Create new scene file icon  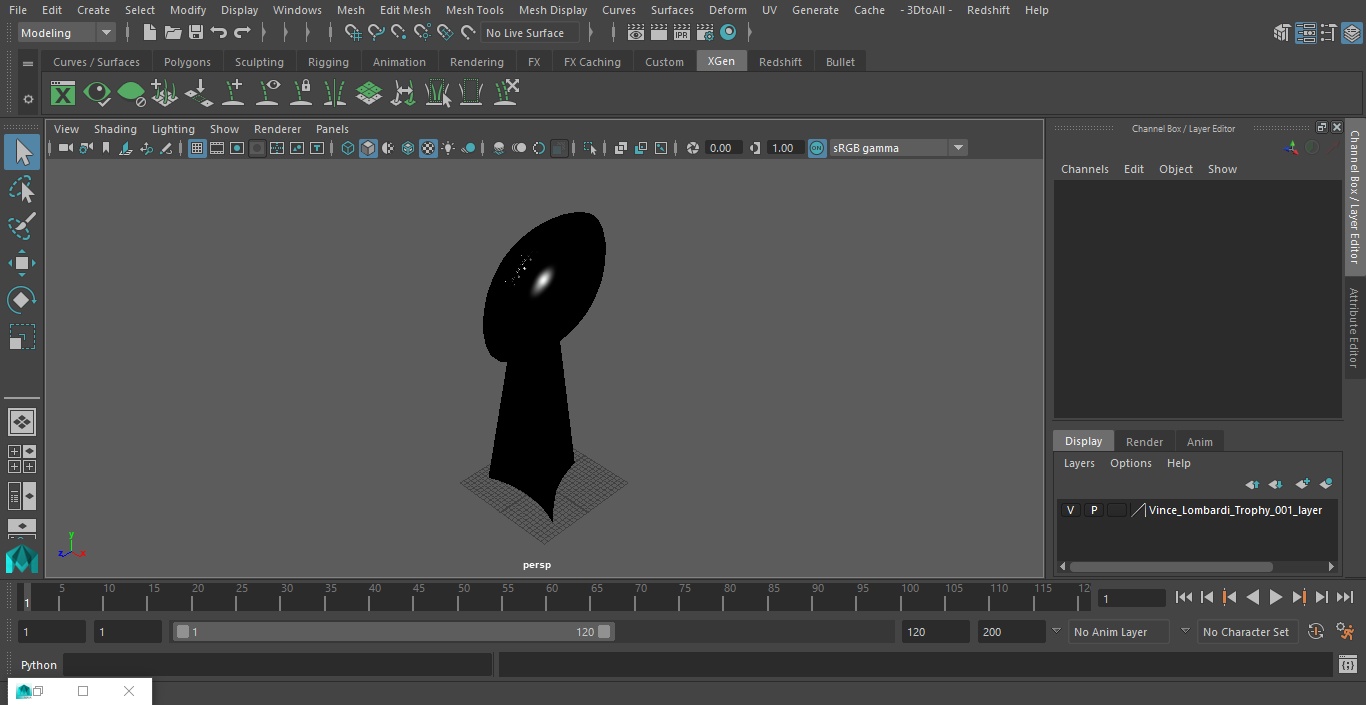149,33
